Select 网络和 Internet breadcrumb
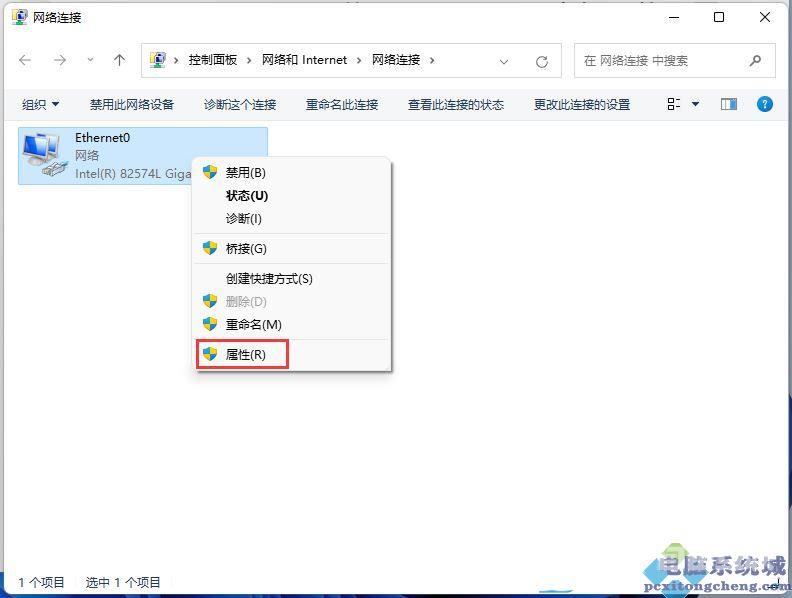Image resolution: width=792 pixels, height=598 pixels. pos(304,60)
